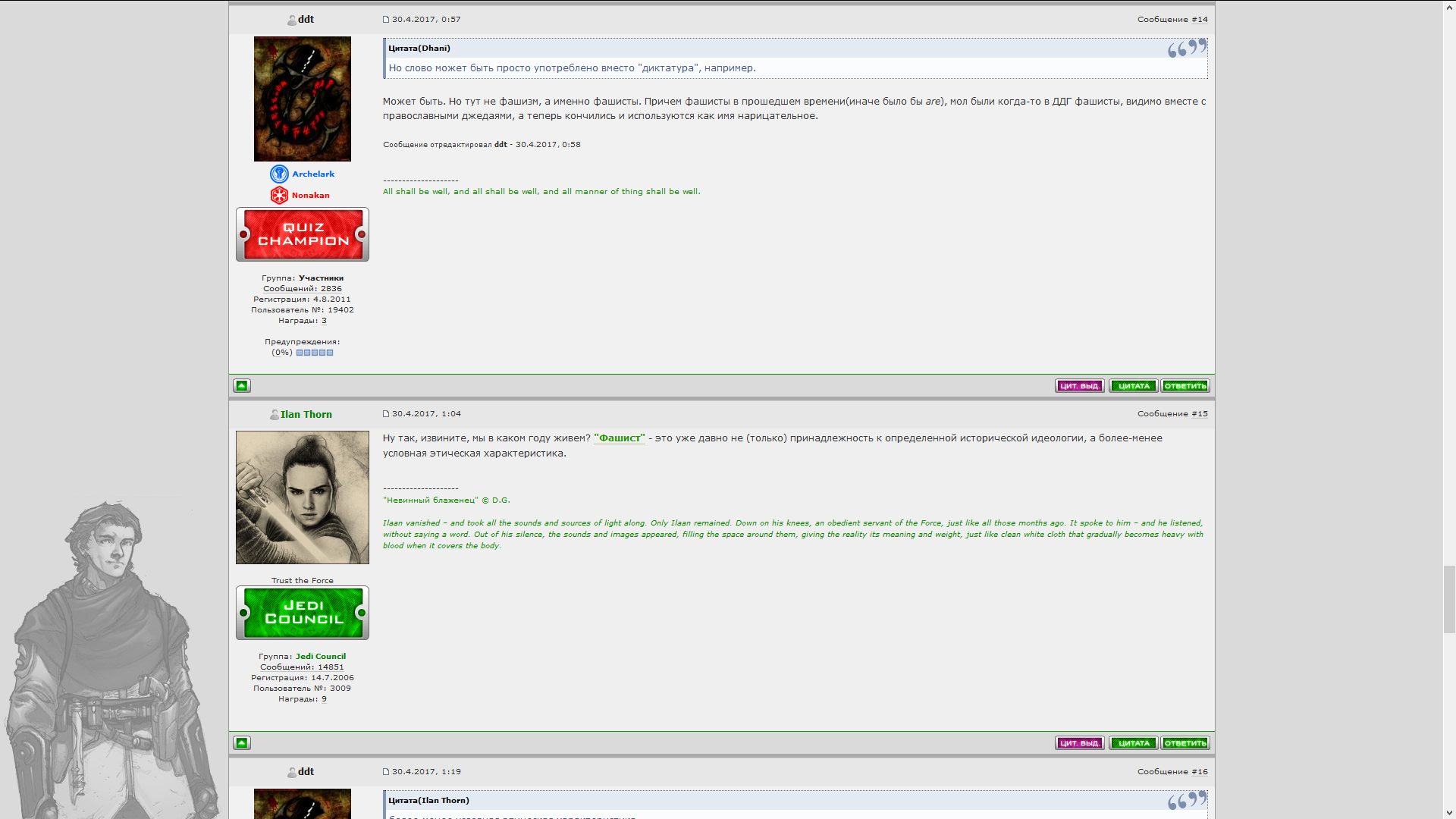1456x819 pixels.
Task: Click ЦИТ. ВЫД. button under message #15
Action: point(1080,743)
